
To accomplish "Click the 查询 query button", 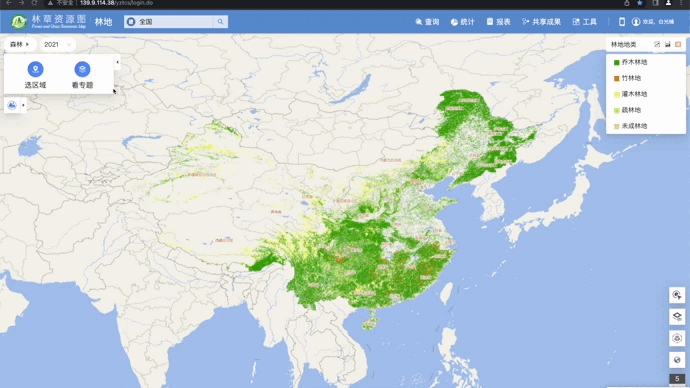I will (x=427, y=22).
